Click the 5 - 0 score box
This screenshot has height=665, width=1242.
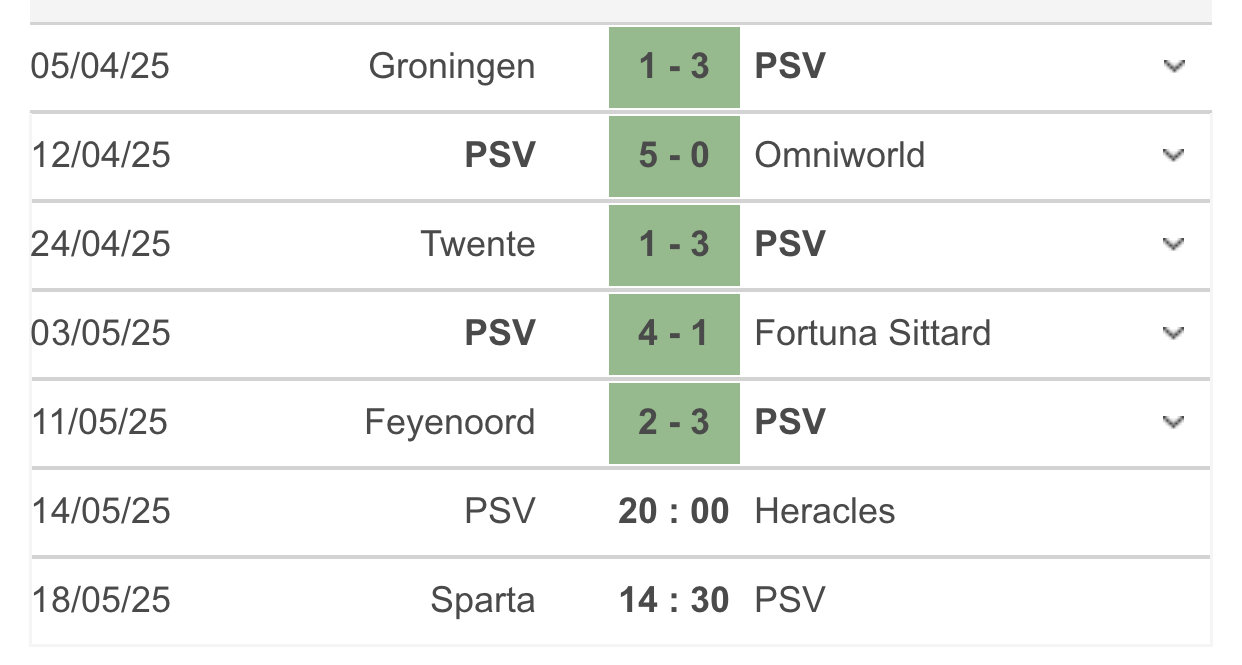(x=674, y=156)
